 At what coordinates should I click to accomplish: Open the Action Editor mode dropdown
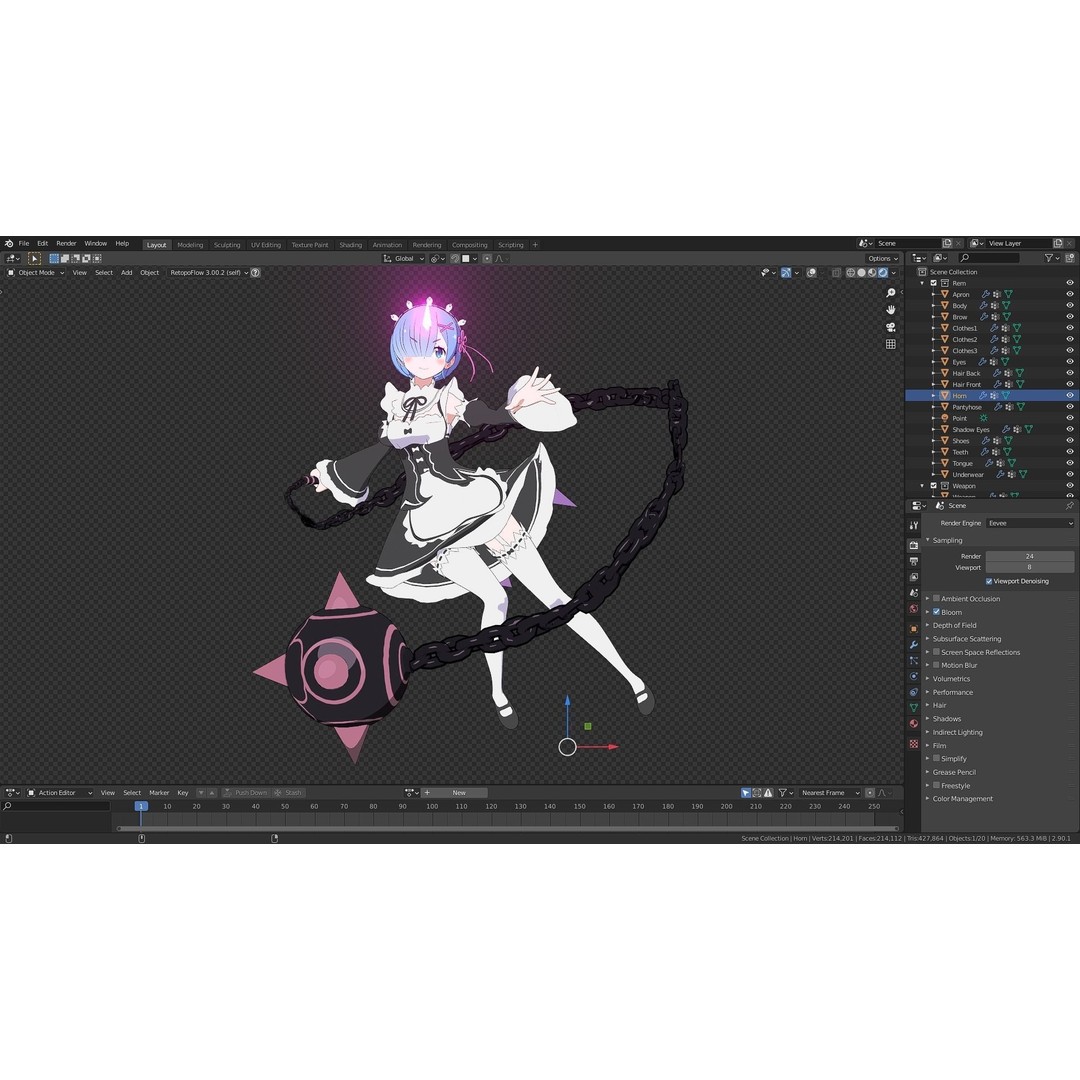[59, 793]
